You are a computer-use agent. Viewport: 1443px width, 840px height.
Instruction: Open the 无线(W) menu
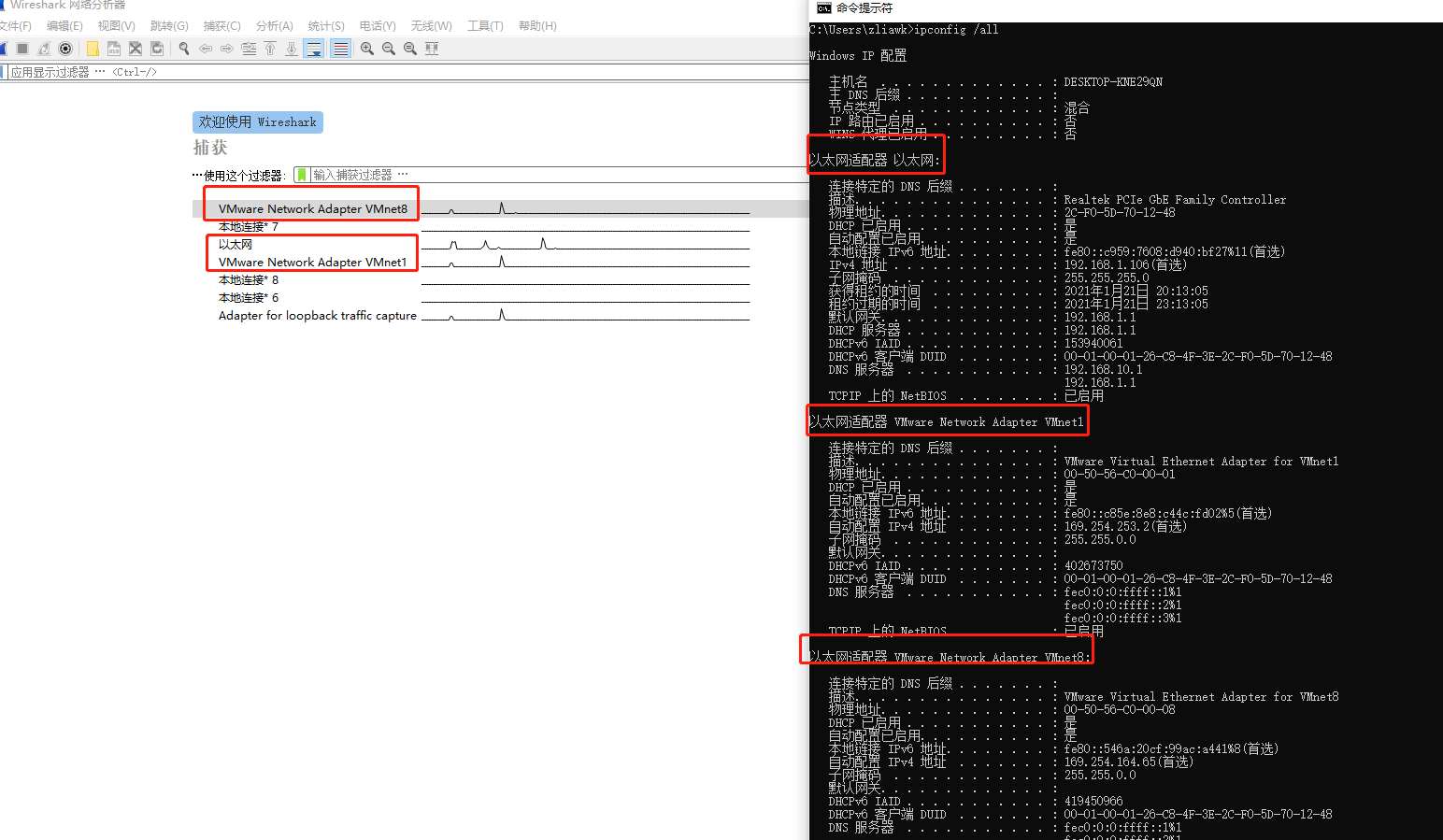(432, 26)
